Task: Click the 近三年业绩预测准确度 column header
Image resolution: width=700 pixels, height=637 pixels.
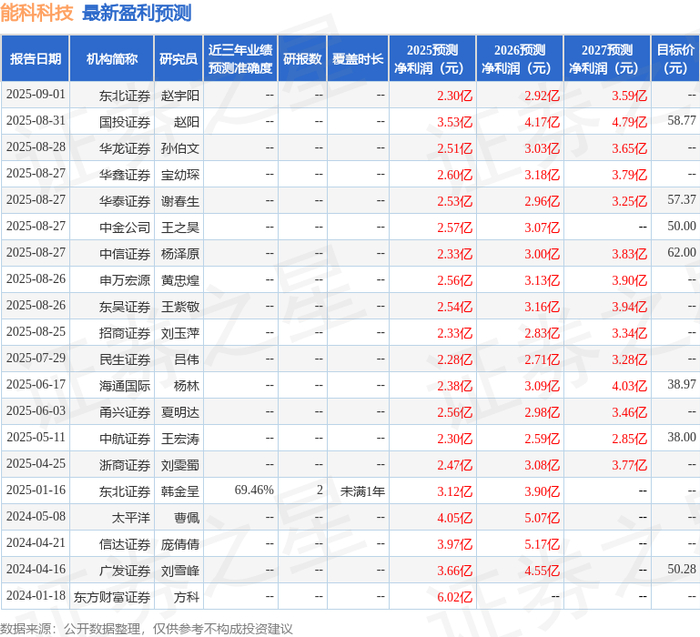Action: [240, 58]
